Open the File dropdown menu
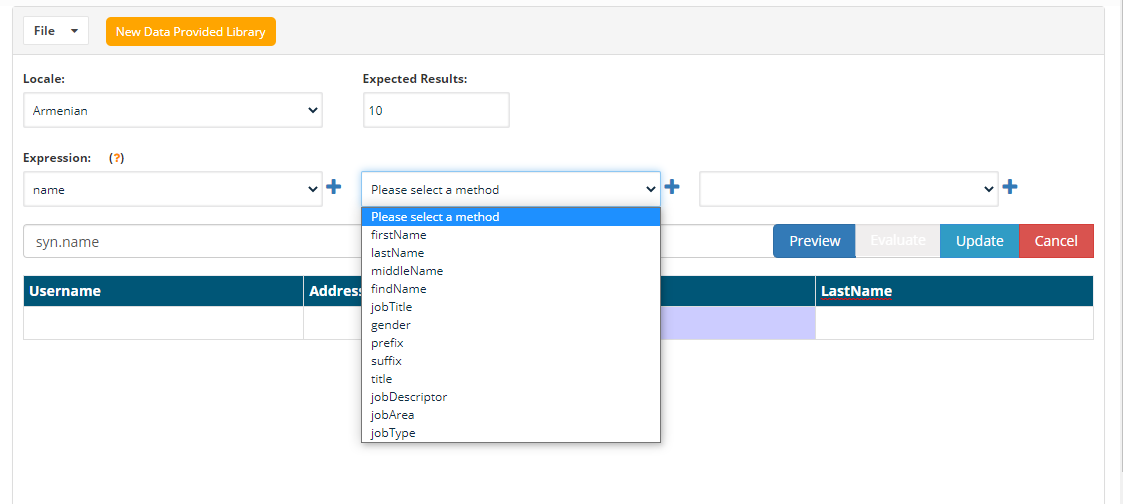This screenshot has height=504, width=1123. tap(56, 31)
